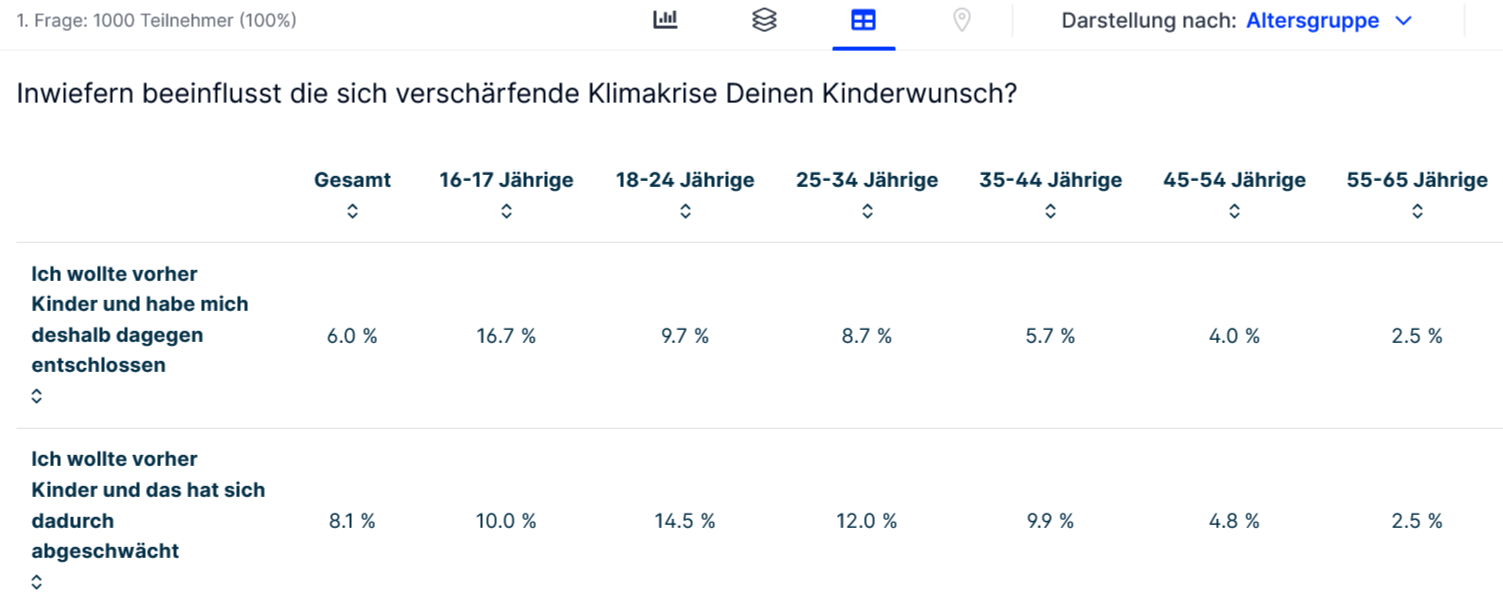The height and width of the screenshot is (605, 1503).
Task: Sort by 35-44 Jährige column arrows
Action: click(x=1050, y=211)
